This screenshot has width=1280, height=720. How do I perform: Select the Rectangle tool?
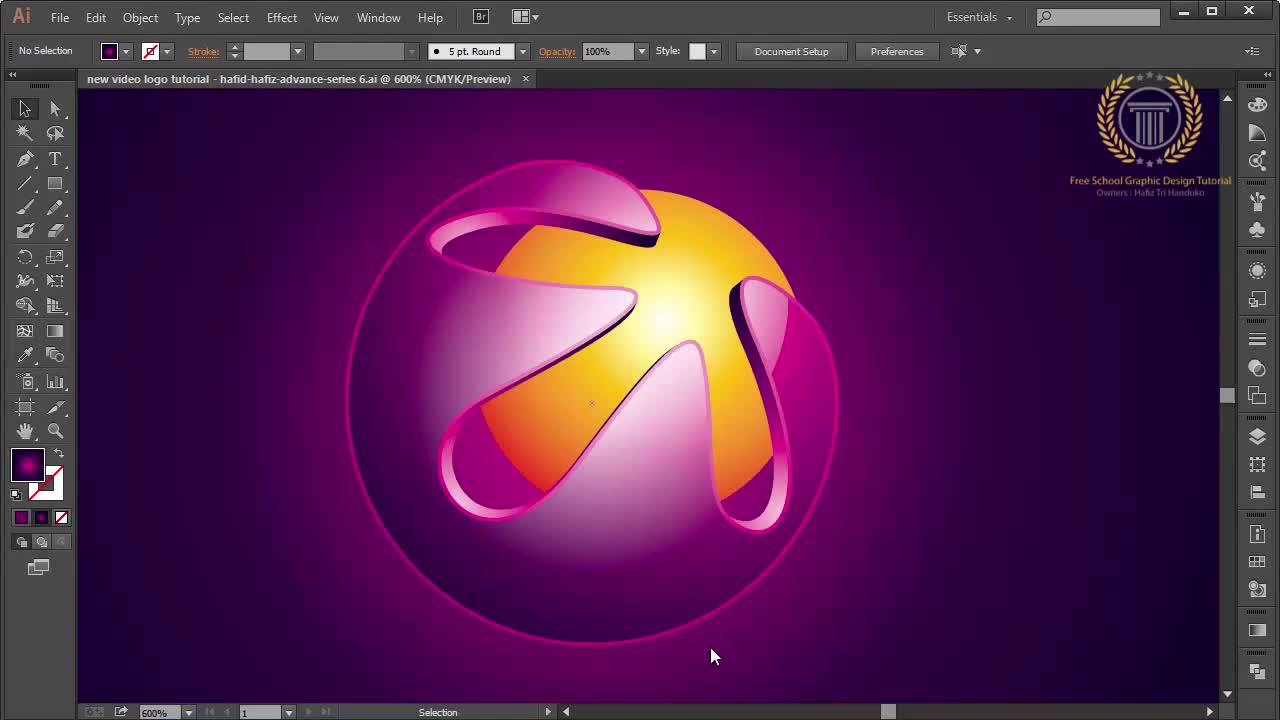(55, 184)
